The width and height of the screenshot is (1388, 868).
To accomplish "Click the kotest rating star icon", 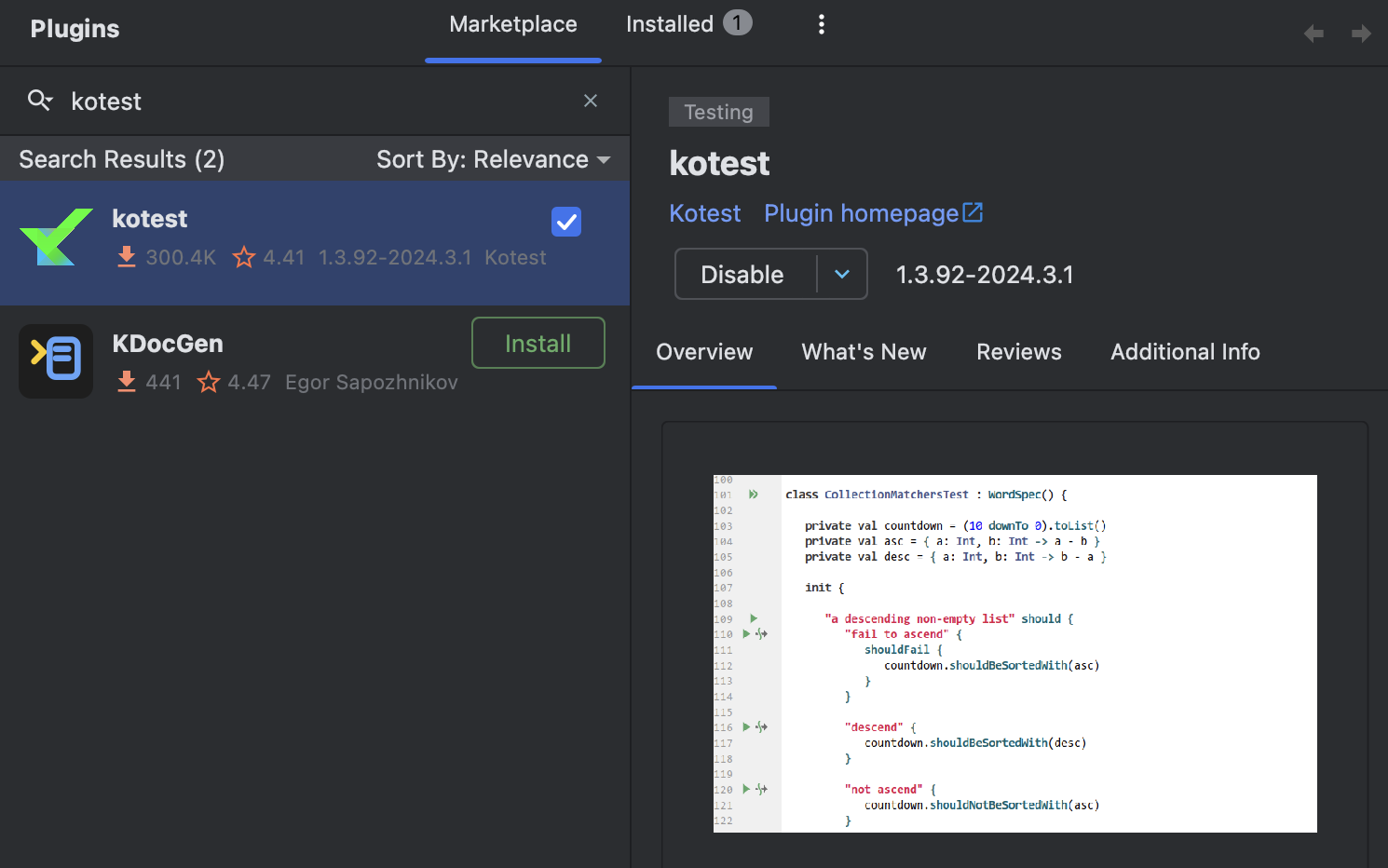I will 244,257.
